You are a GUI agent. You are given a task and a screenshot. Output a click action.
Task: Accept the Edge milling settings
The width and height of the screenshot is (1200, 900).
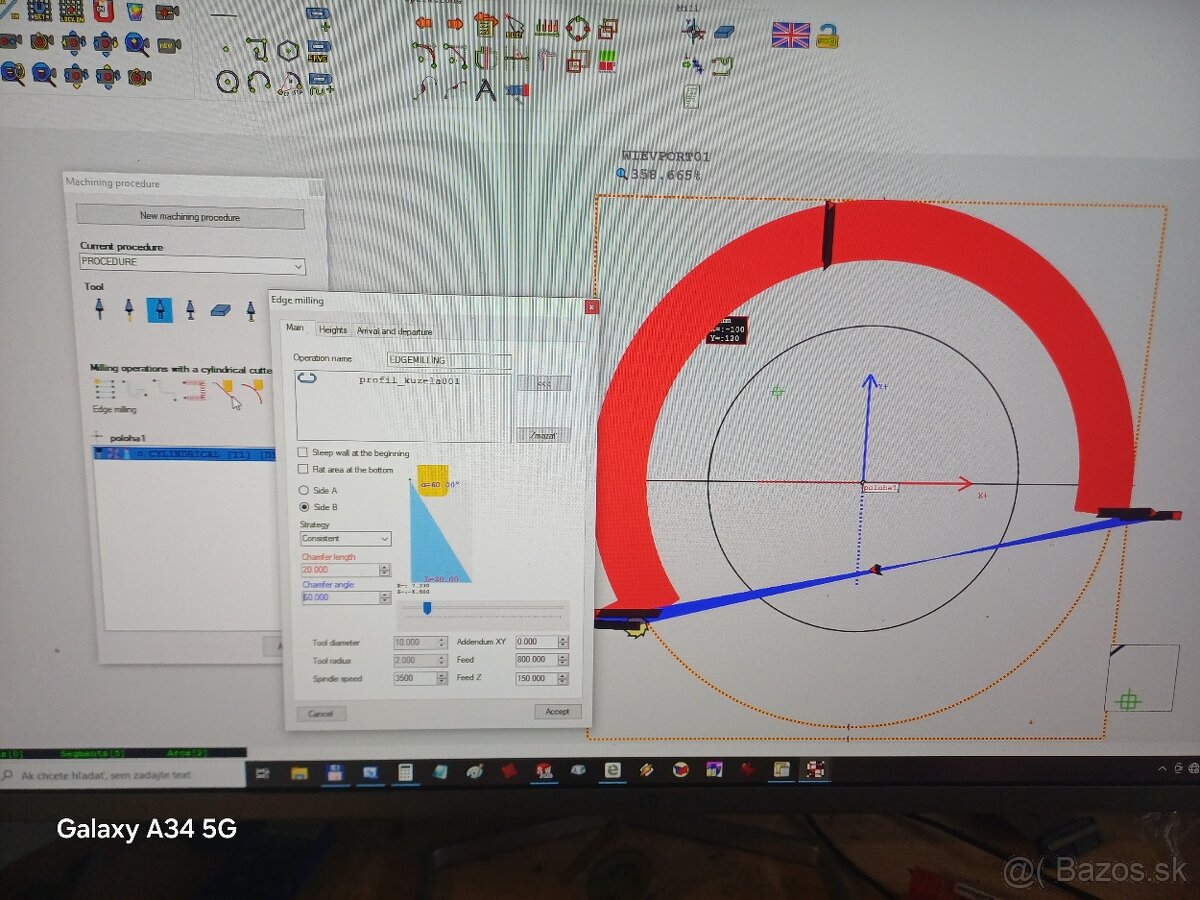(557, 711)
